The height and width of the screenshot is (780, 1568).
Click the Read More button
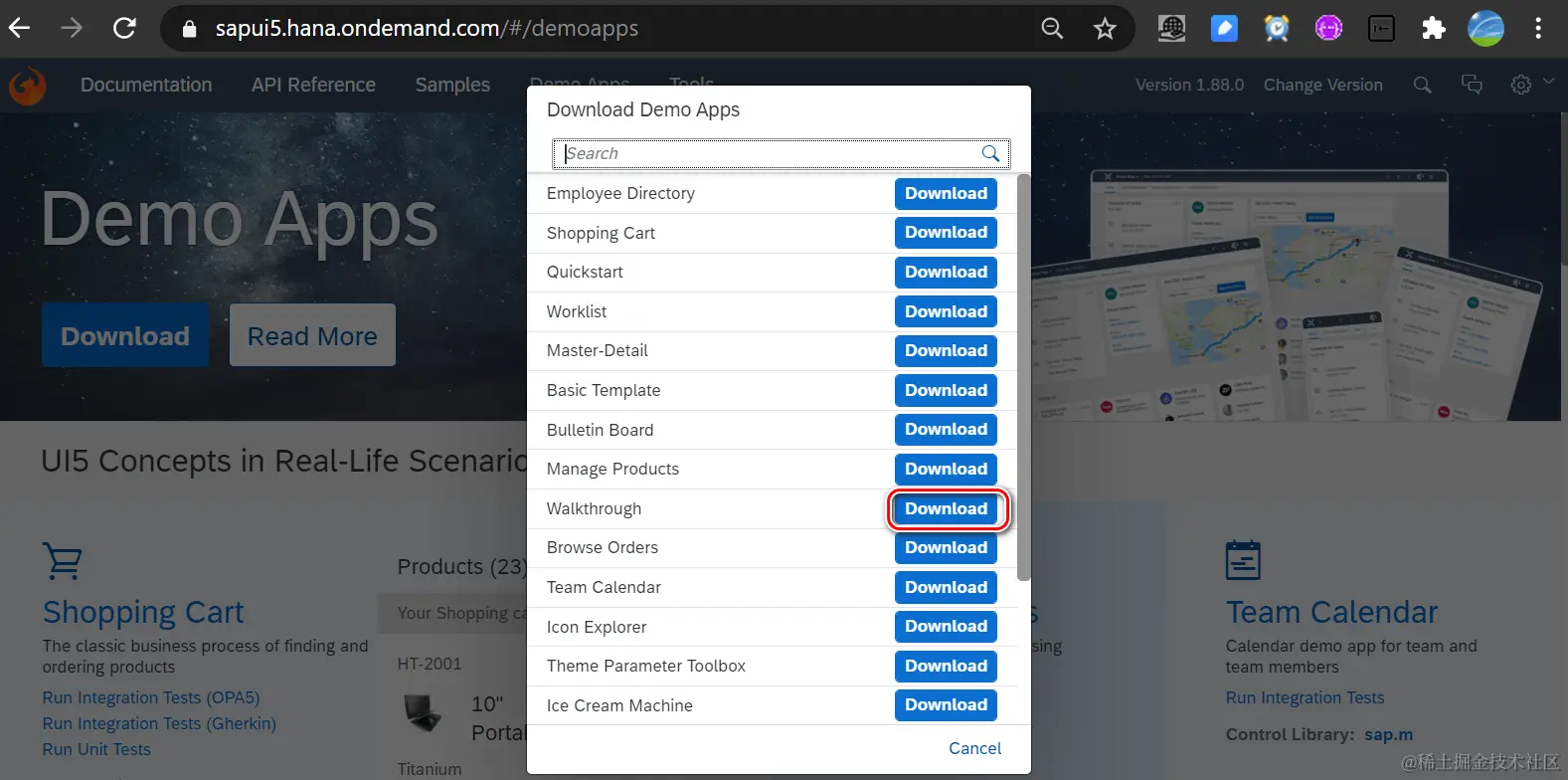coord(312,335)
